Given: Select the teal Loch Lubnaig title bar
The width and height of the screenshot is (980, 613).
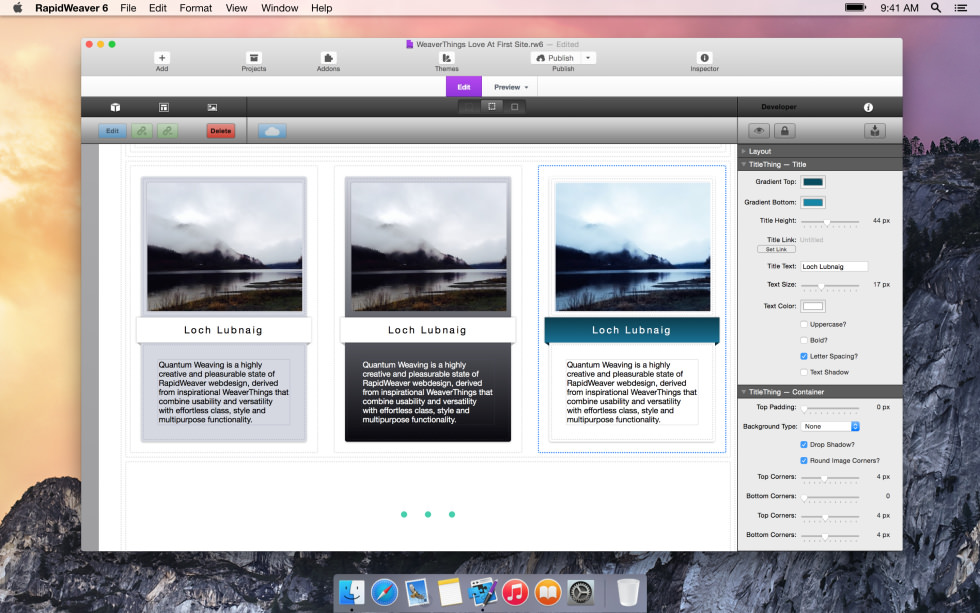Looking at the screenshot, I should 632,330.
